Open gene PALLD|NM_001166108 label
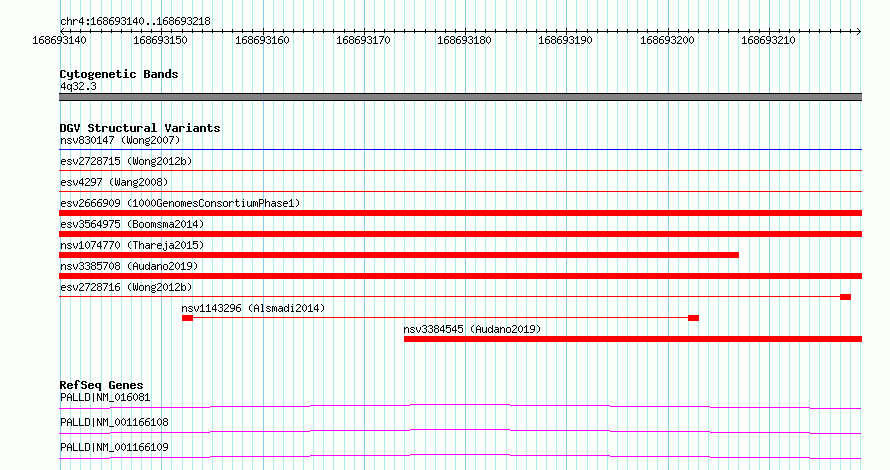This screenshot has height=470, width=890. point(114,422)
